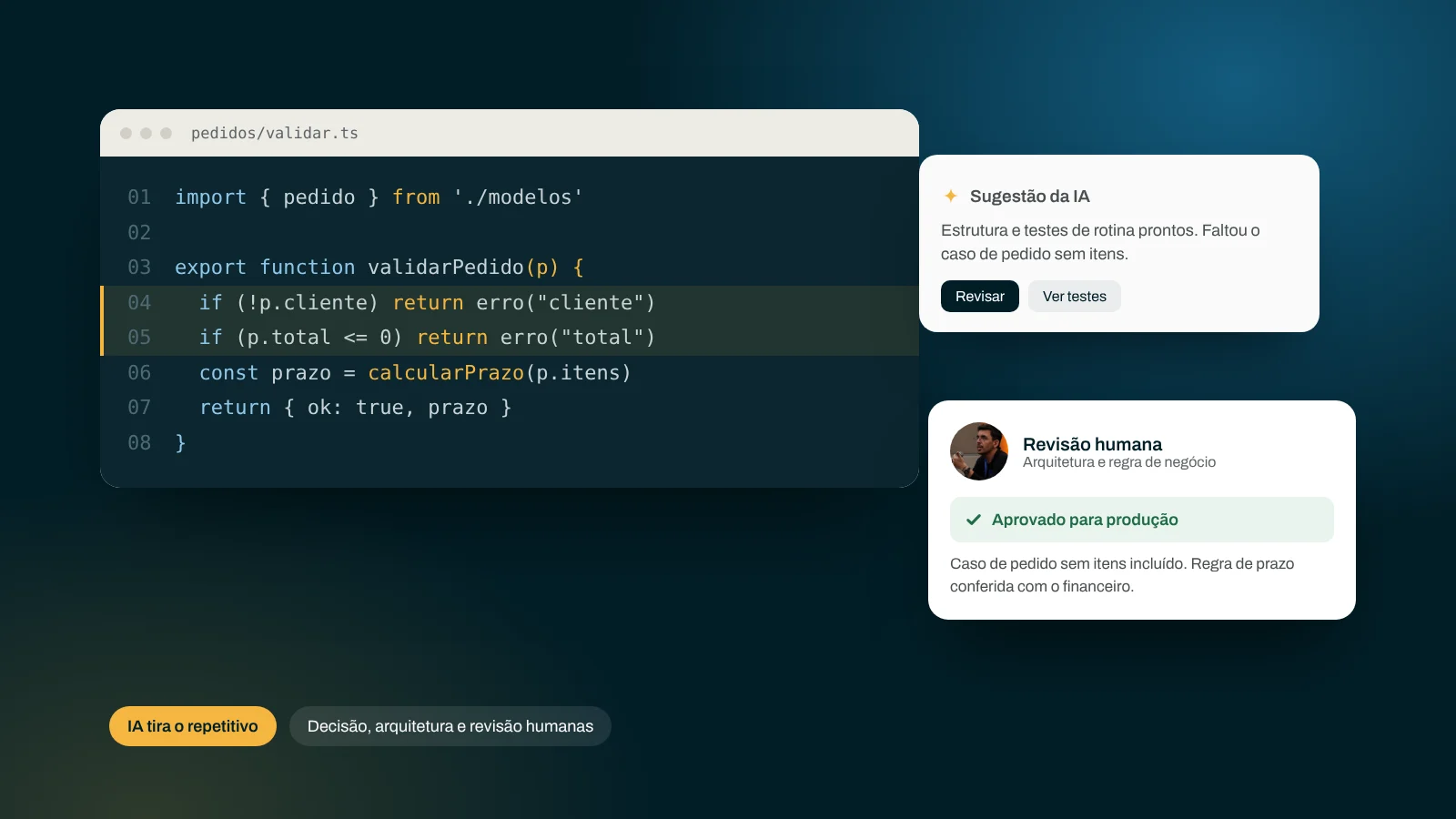
Task: Click line number 06 in the gutter
Action: (139, 372)
